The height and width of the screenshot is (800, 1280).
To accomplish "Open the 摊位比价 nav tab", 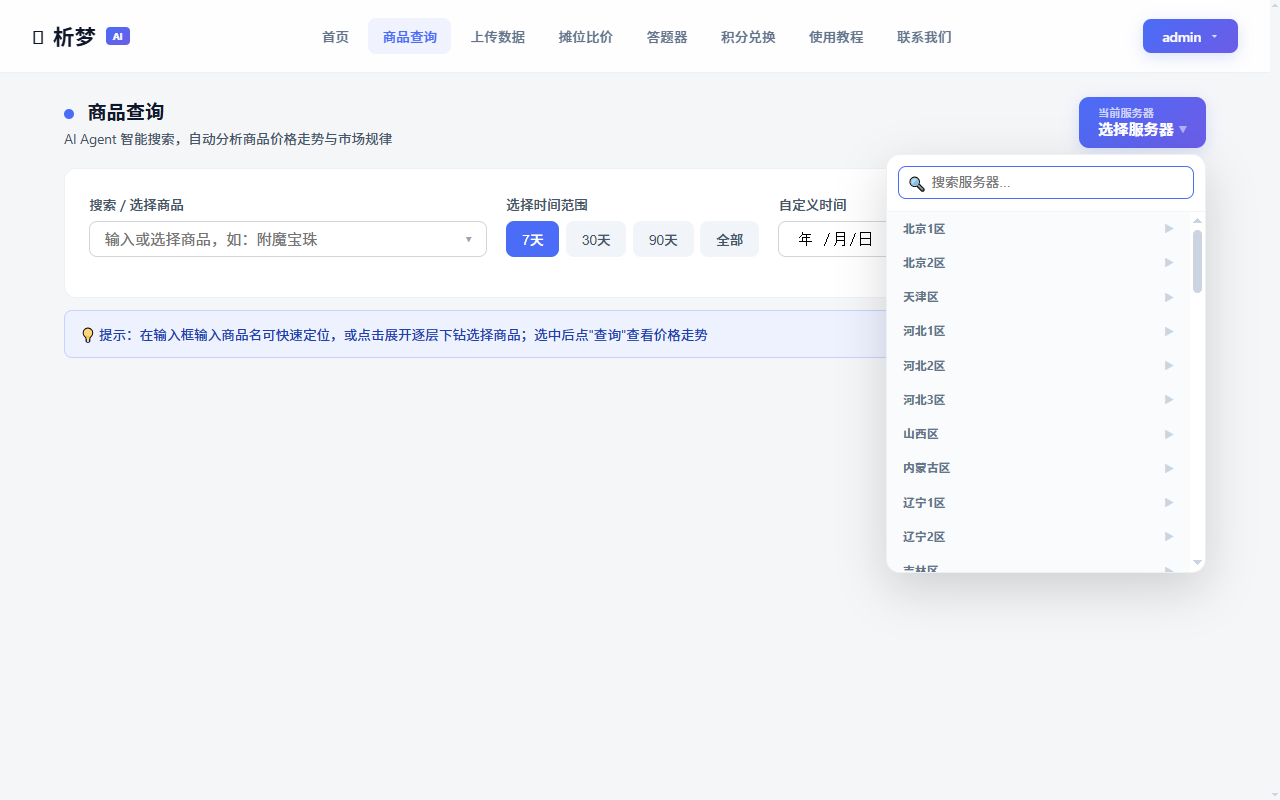I will click(x=586, y=37).
